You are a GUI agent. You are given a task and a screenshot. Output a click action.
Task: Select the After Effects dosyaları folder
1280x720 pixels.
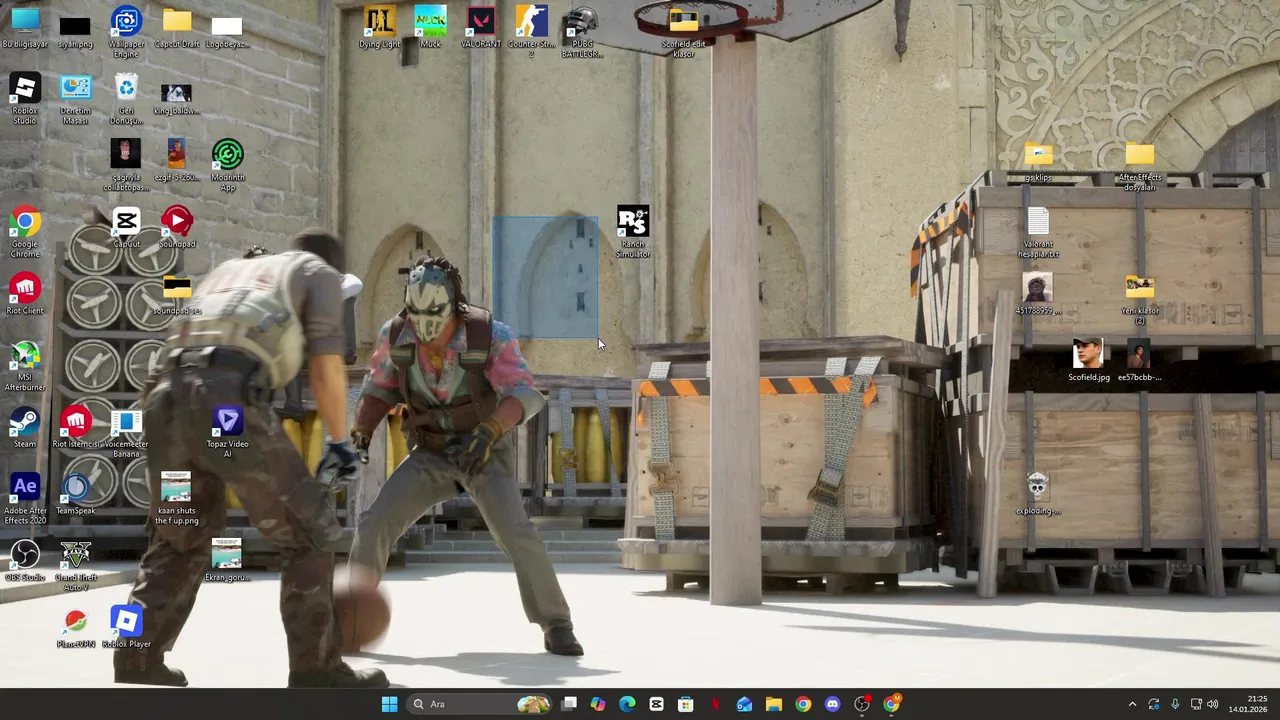coord(1139,165)
